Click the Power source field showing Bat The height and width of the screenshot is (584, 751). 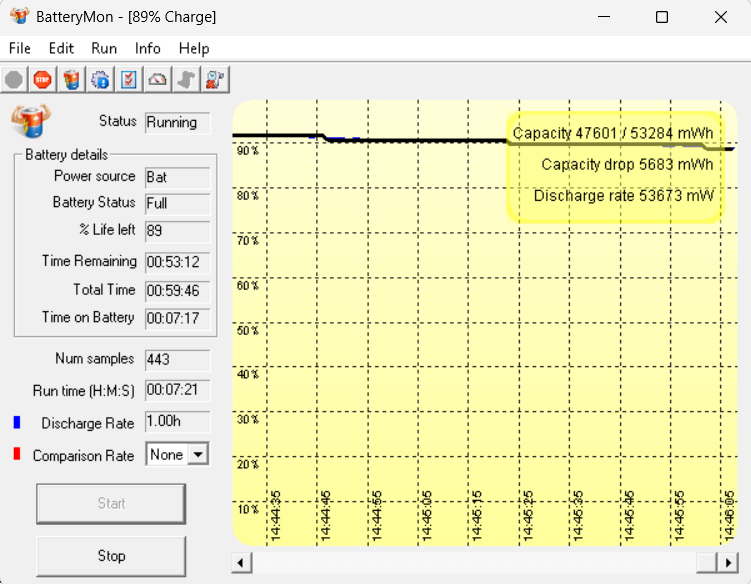pyautogui.click(x=178, y=177)
